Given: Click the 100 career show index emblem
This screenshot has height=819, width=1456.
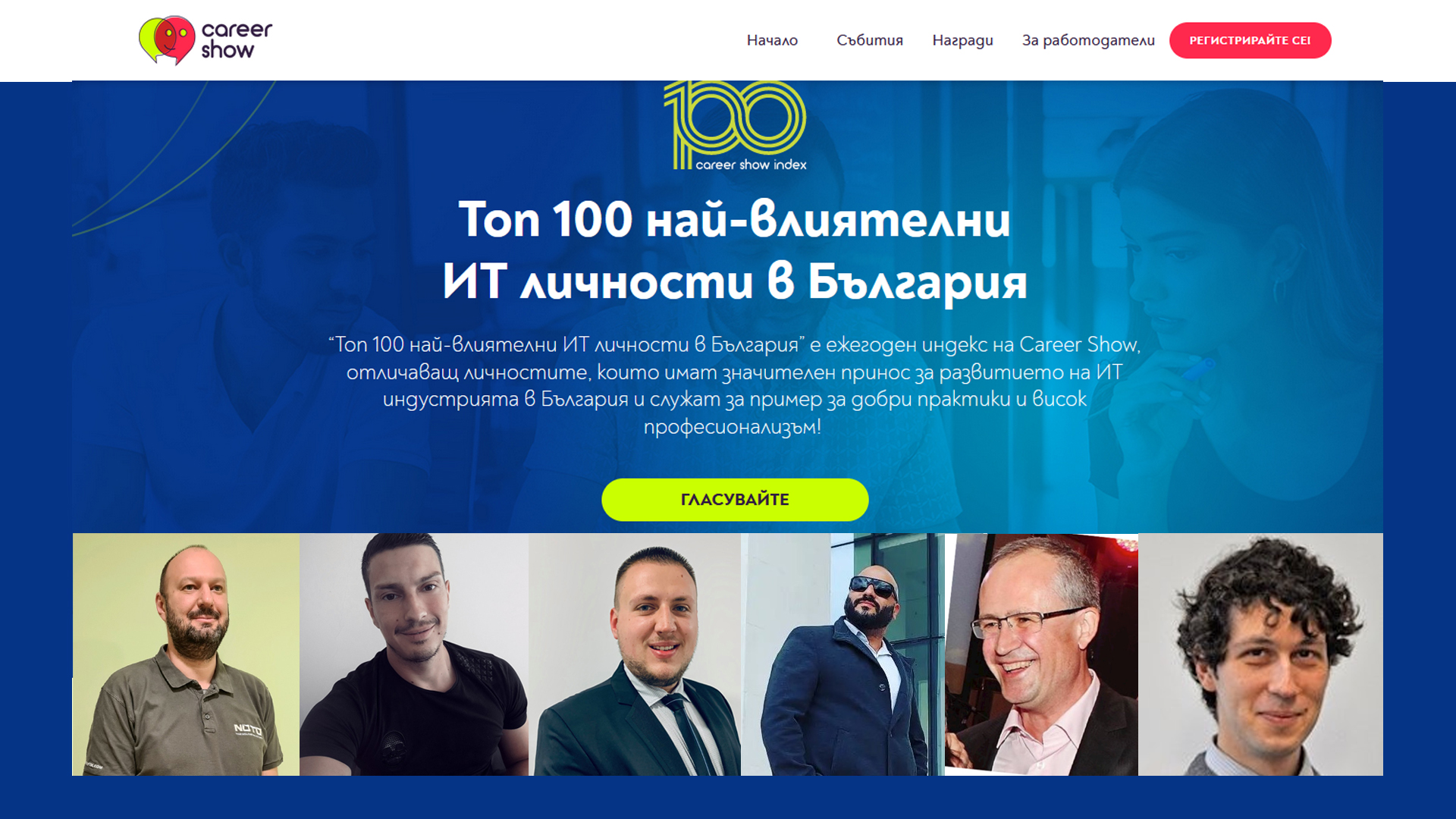Looking at the screenshot, I should click(735, 126).
